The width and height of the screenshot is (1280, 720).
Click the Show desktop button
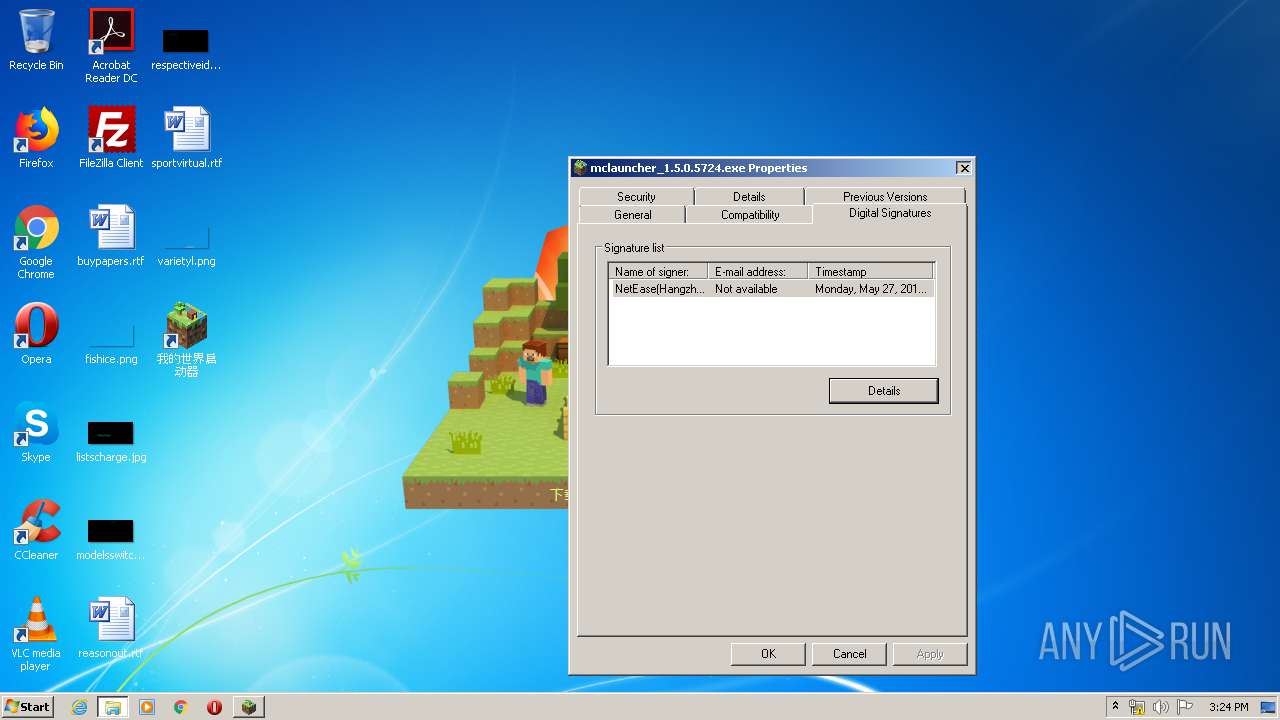[1270, 707]
